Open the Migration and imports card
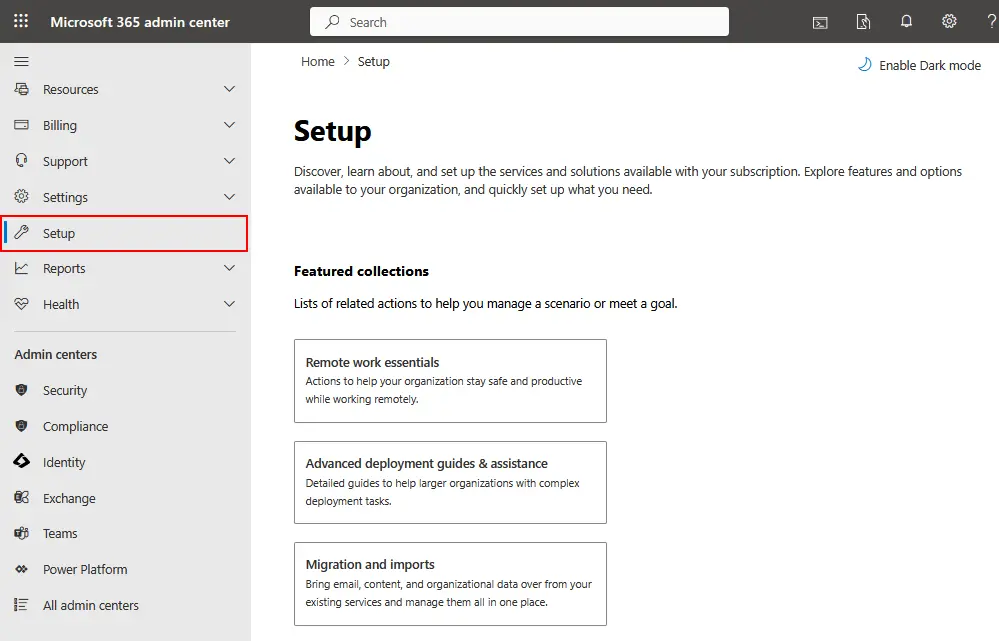 450,584
